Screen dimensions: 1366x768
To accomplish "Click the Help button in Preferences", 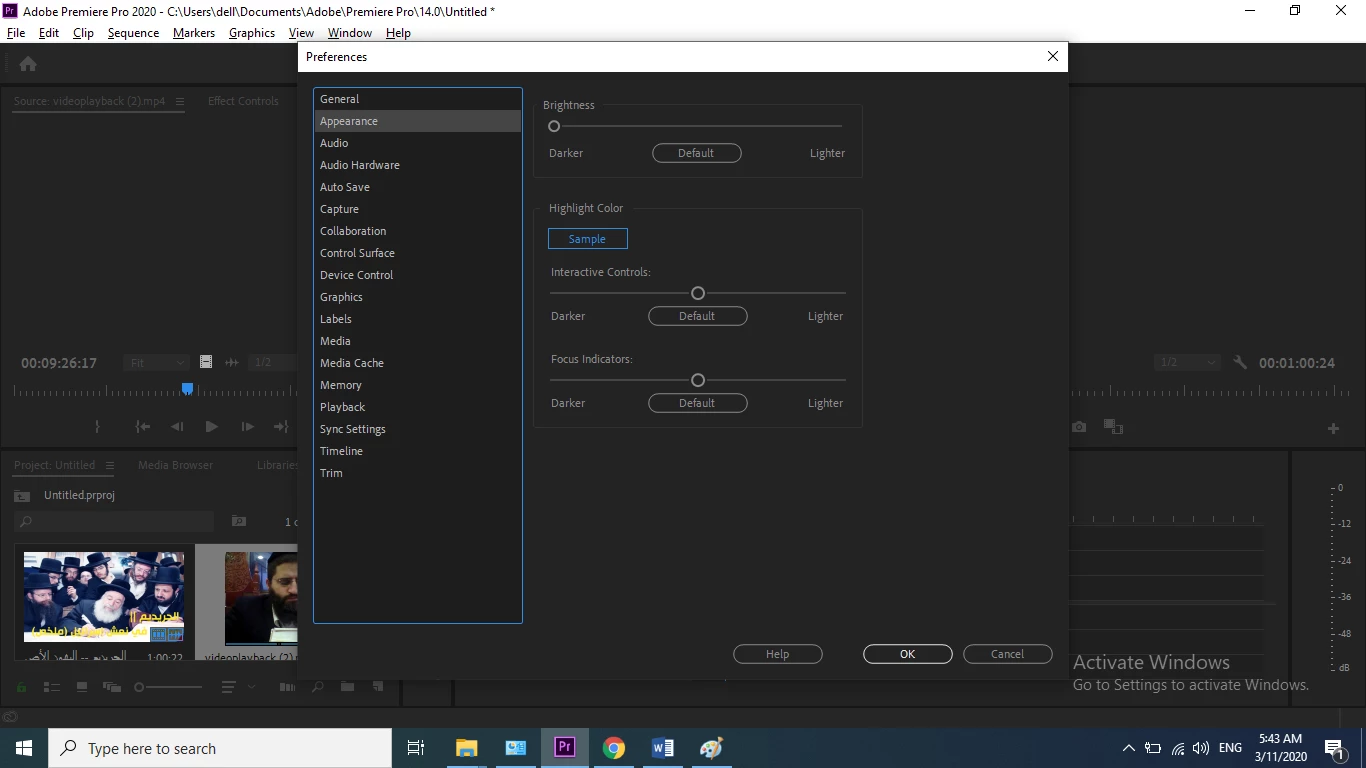I will click(x=778, y=654).
